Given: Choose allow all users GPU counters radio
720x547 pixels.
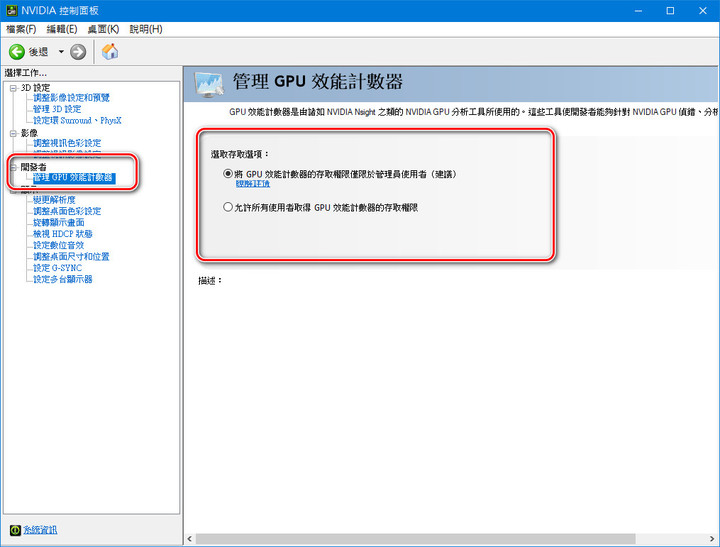Looking at the screenshot, I should tap(228, 207).
